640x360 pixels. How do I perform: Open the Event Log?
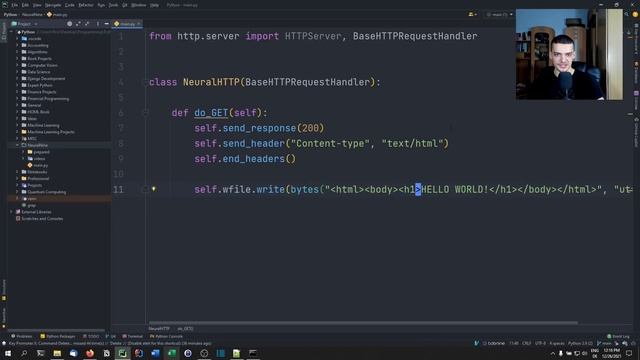[x=618, y=336]
